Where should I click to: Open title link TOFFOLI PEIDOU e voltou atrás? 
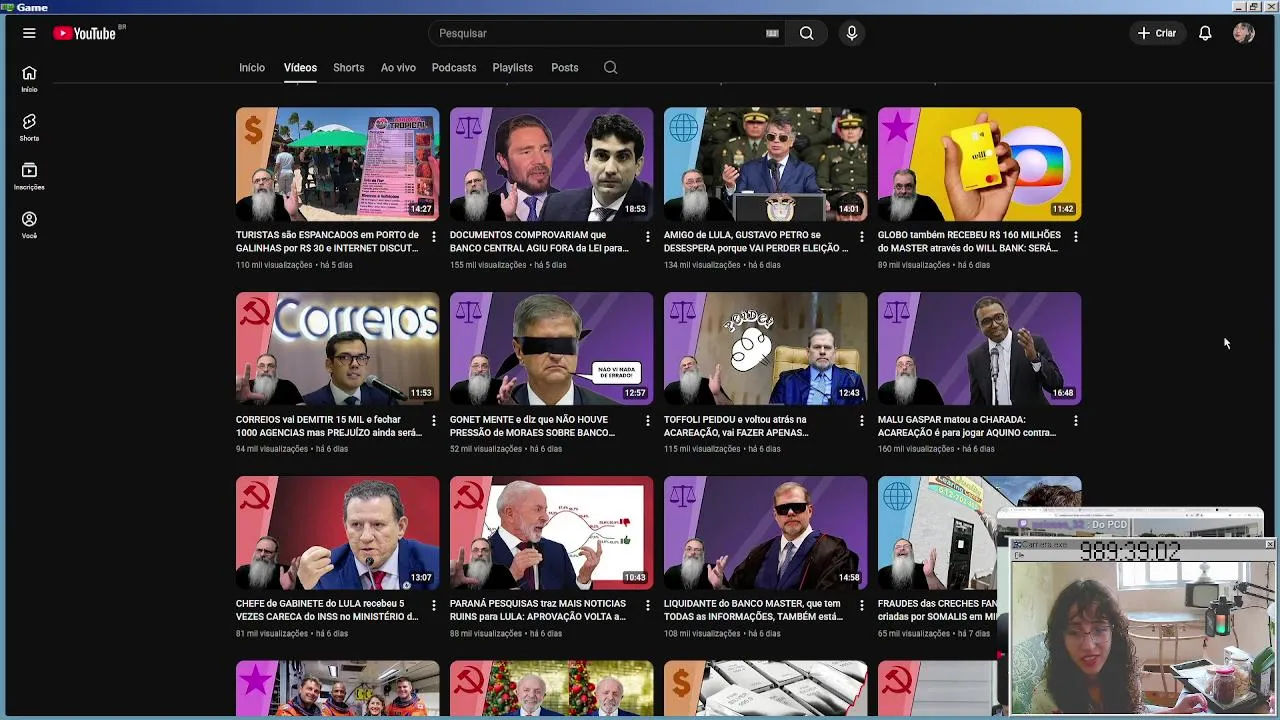[x=739, y=426]
